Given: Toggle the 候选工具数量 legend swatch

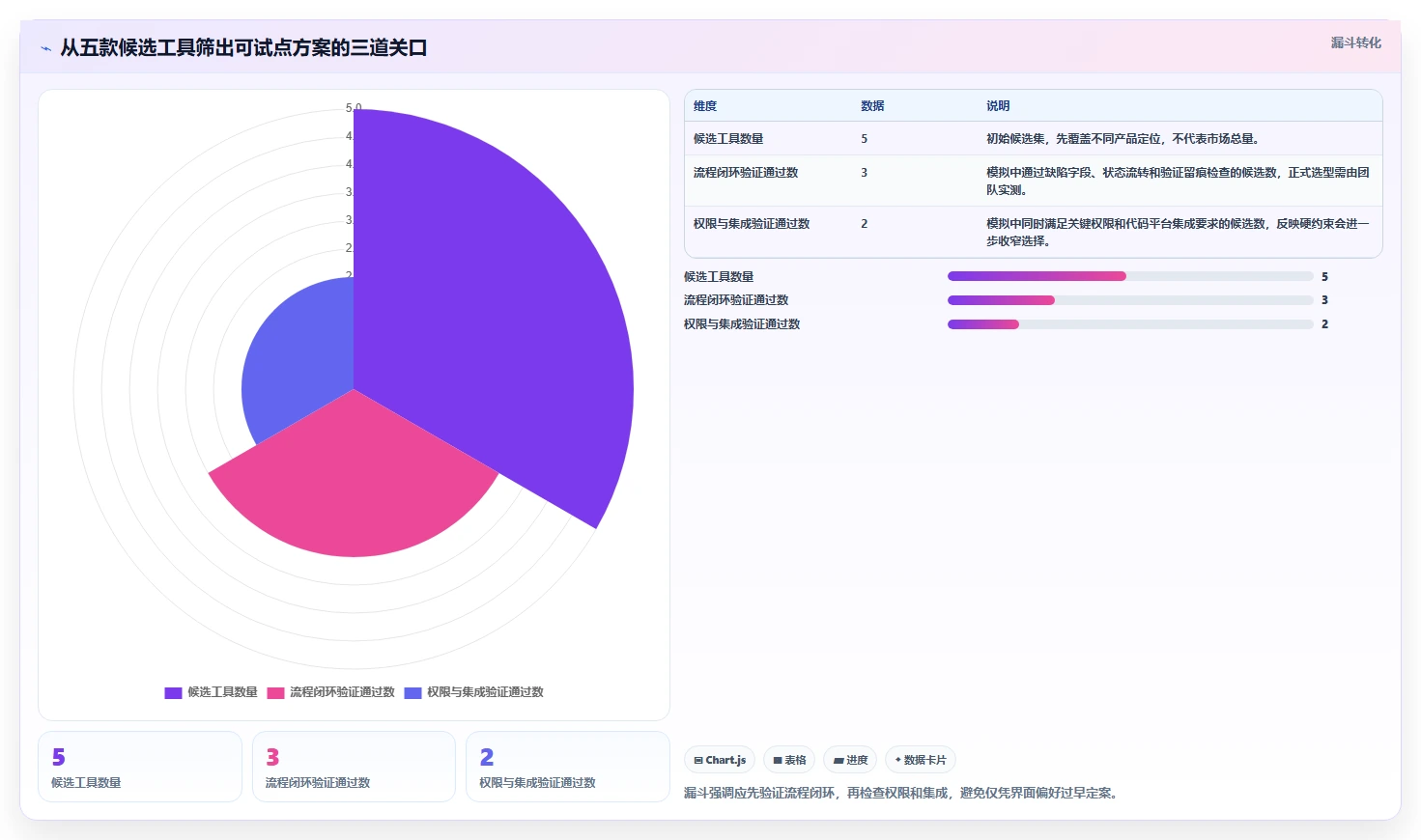Looking at the screenshot, I should click(173, 692).
